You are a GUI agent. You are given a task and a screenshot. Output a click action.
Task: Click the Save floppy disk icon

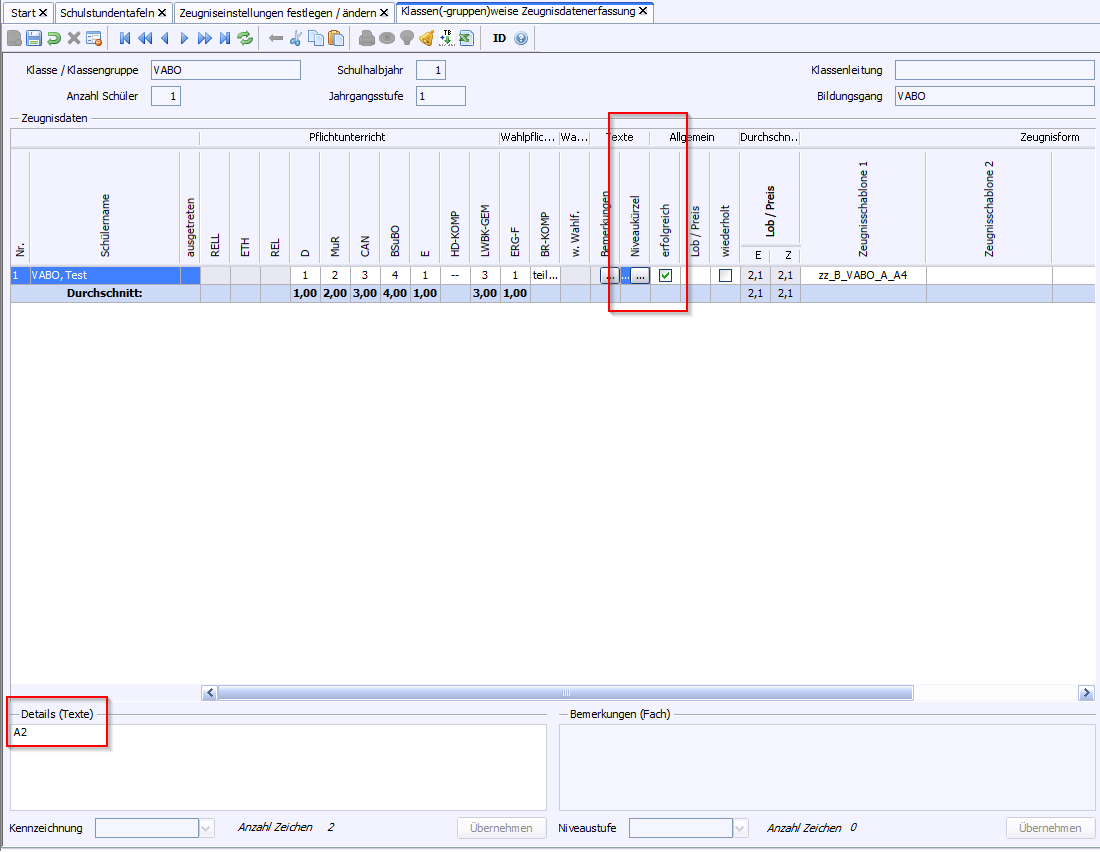tap(34, 38)
